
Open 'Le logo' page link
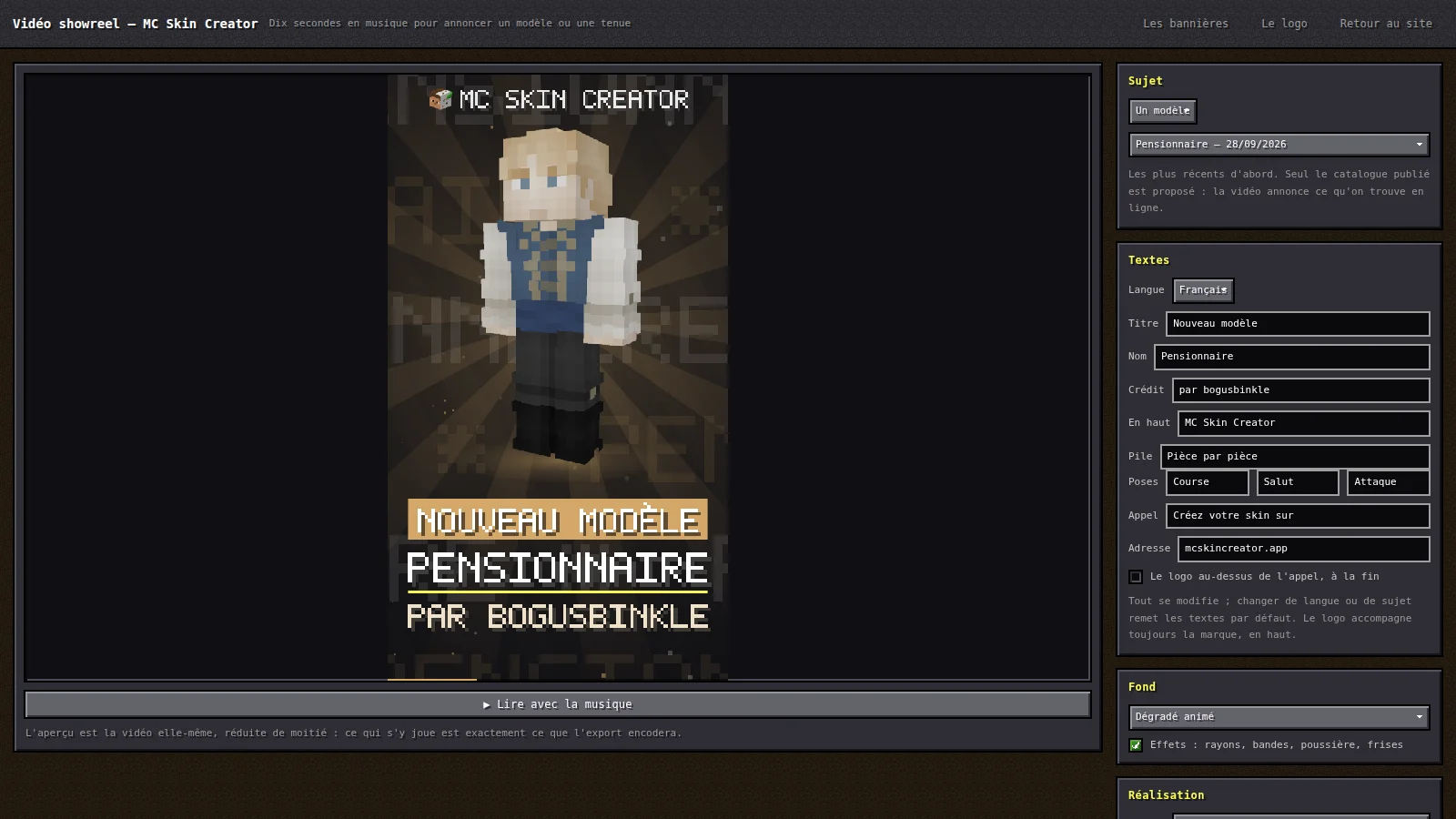click(x=1284, y=24)
